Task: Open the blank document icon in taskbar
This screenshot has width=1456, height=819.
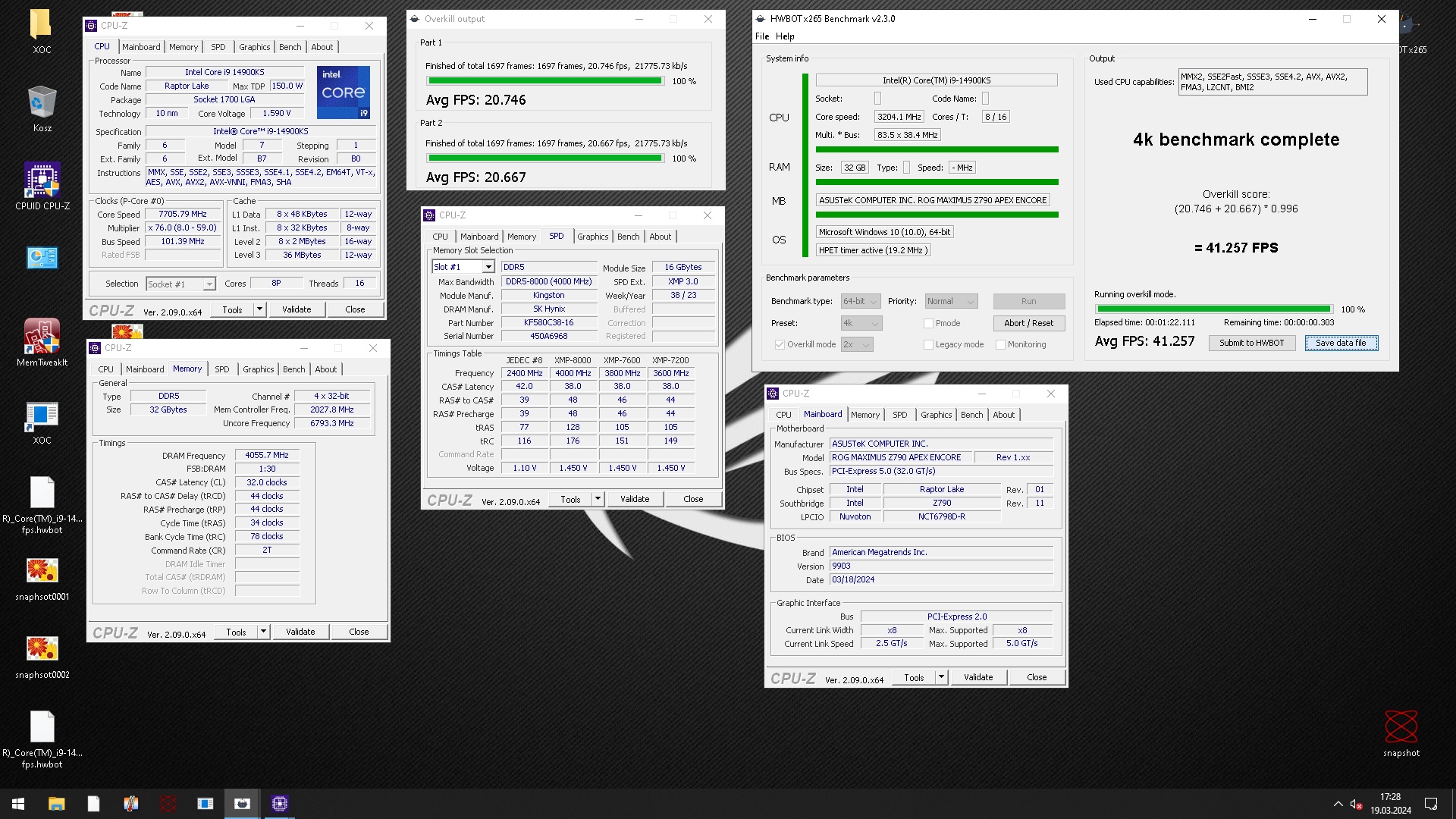Action: pos(93,804)
